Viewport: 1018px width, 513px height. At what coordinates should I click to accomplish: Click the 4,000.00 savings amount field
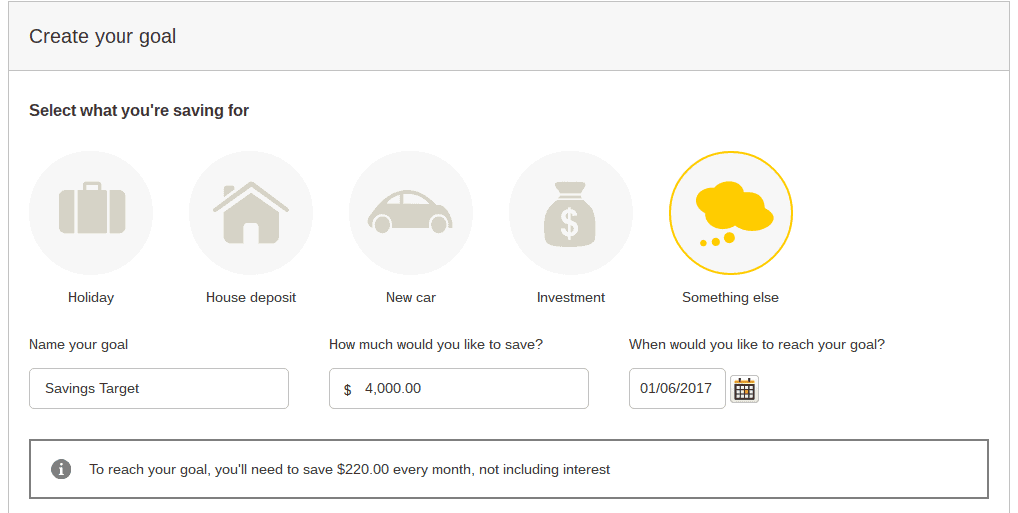470,388
